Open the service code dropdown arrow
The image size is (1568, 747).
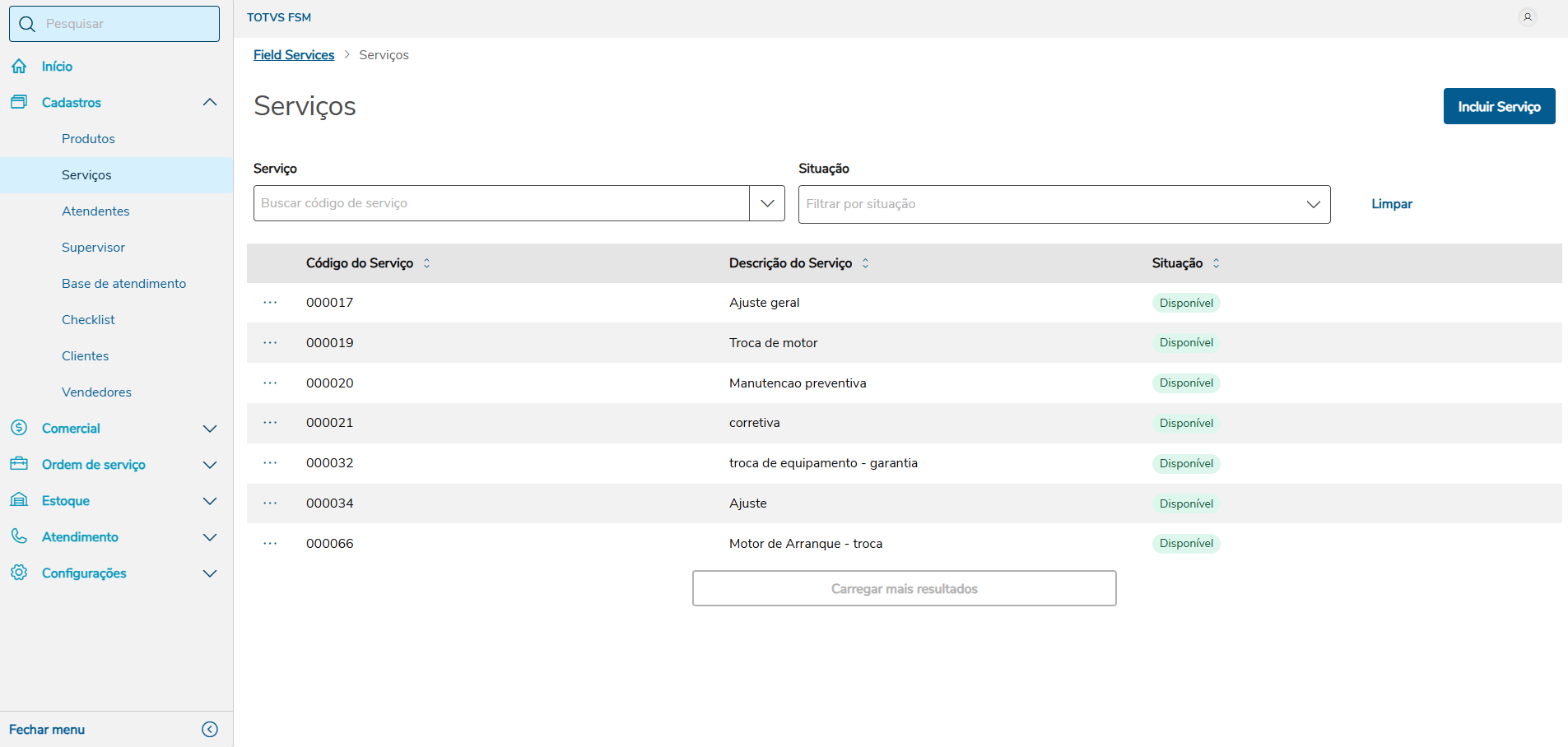[x=767, y=203]
